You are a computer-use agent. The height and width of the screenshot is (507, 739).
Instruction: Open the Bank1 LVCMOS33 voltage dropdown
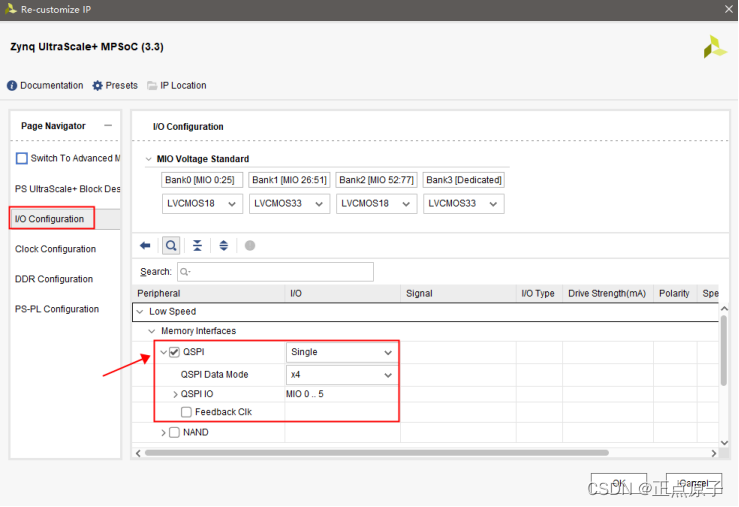coord(289,204)
